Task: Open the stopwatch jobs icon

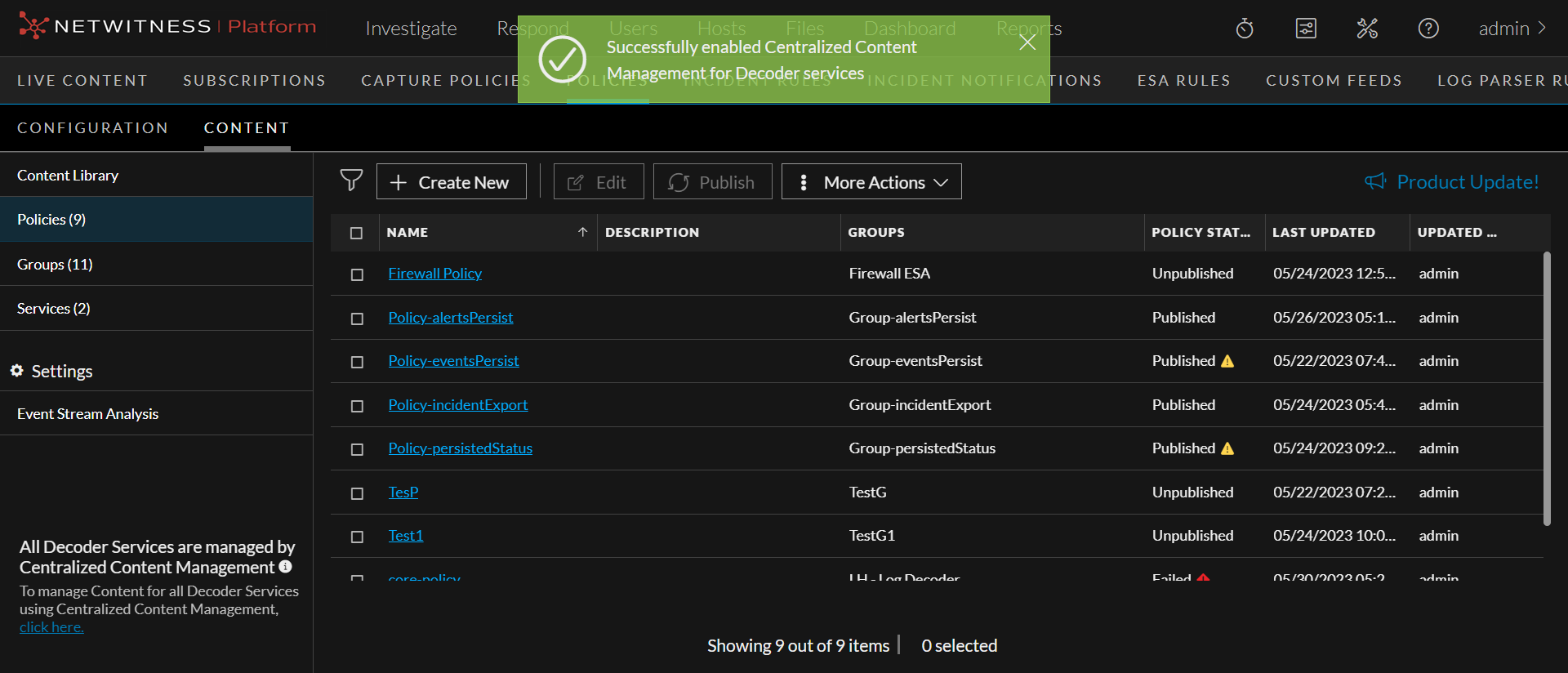Action: tap(1245, 29)
